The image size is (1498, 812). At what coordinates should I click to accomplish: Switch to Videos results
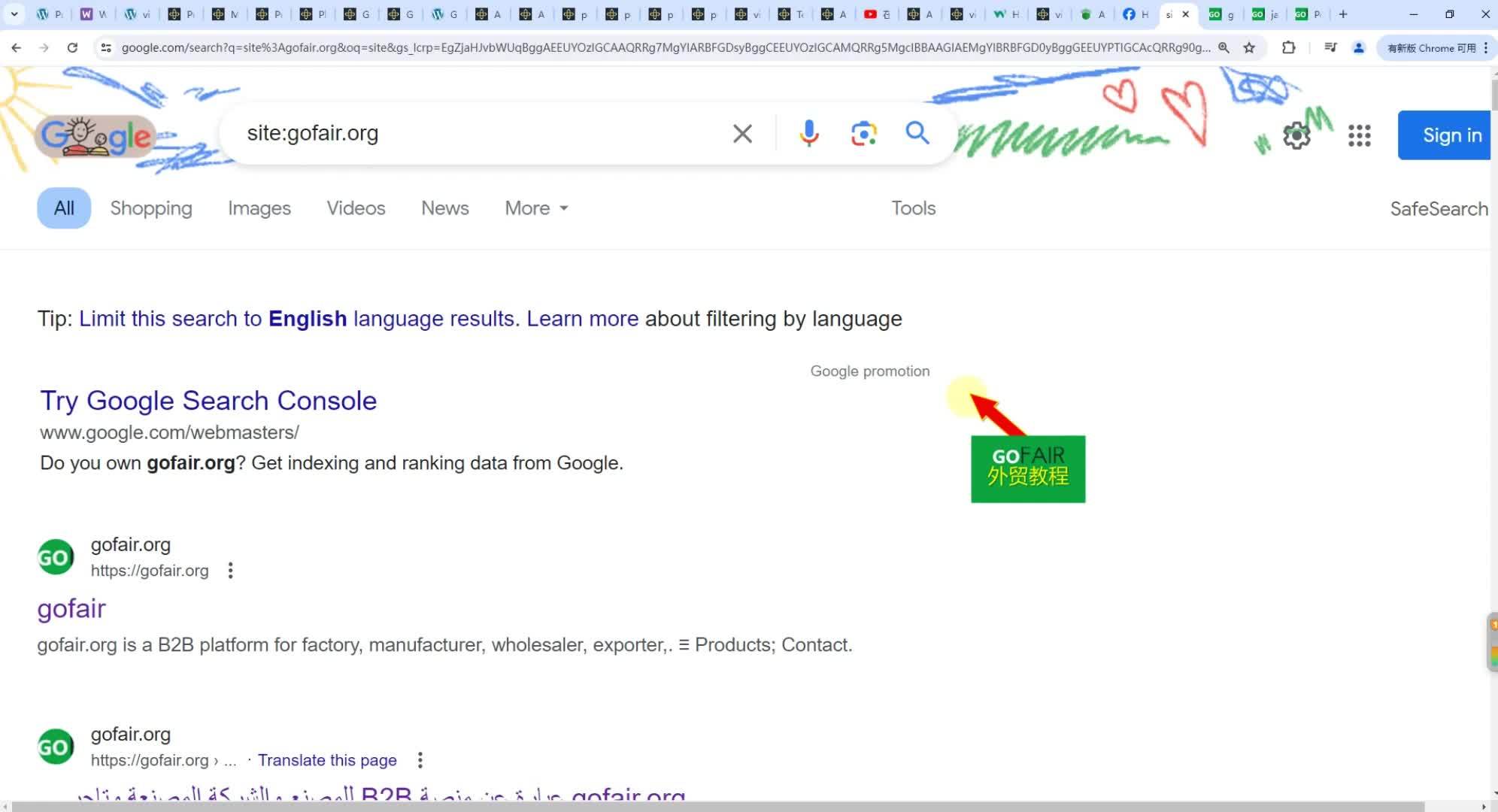coord(356,208)
